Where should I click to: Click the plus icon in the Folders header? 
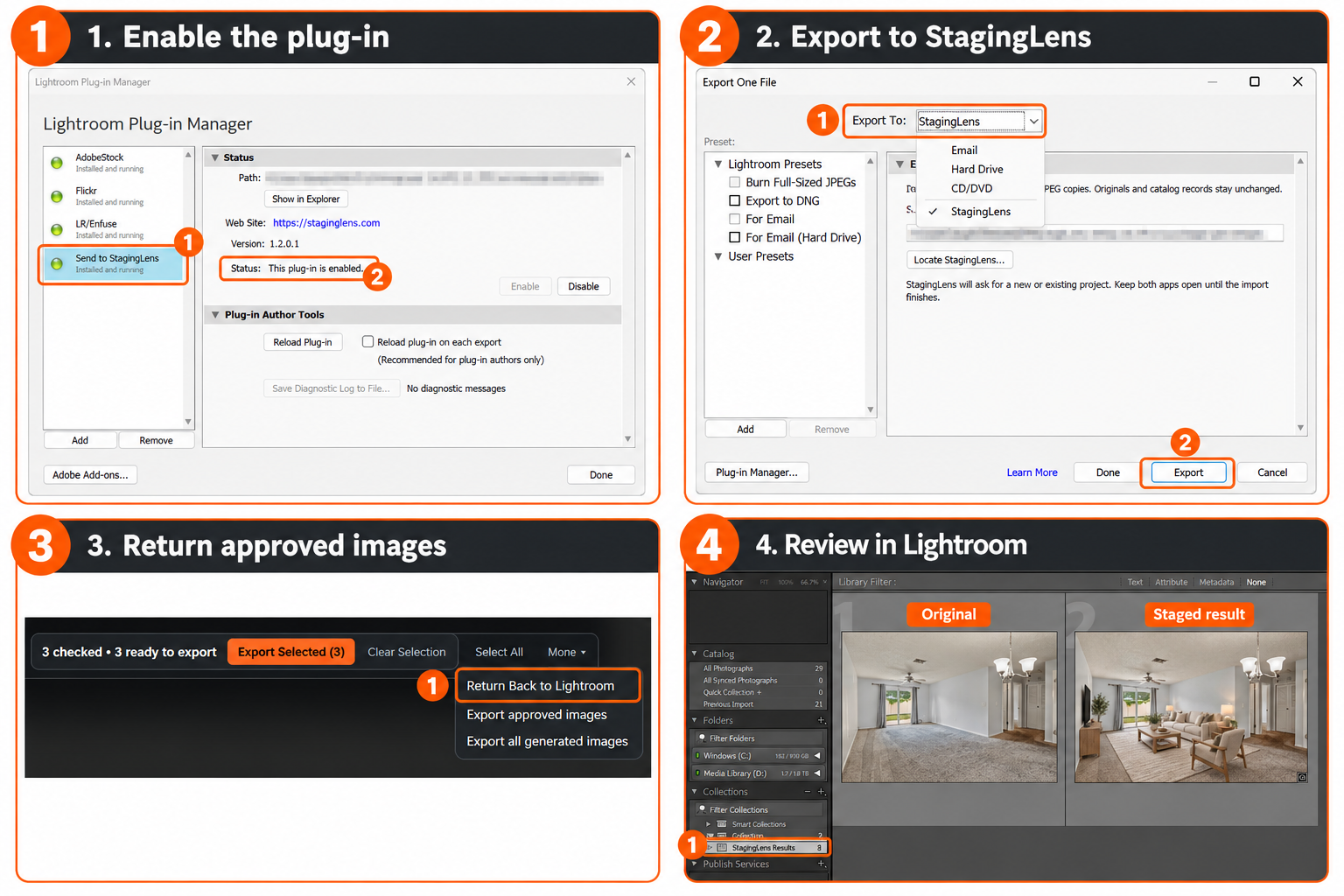tap(821, 720)
